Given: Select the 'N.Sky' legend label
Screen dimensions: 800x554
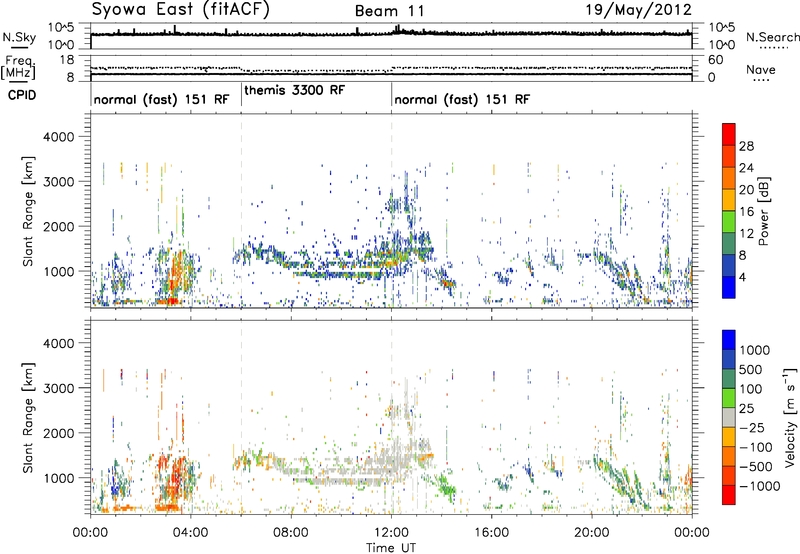Looking at the screenshot, I should point(19,37).
